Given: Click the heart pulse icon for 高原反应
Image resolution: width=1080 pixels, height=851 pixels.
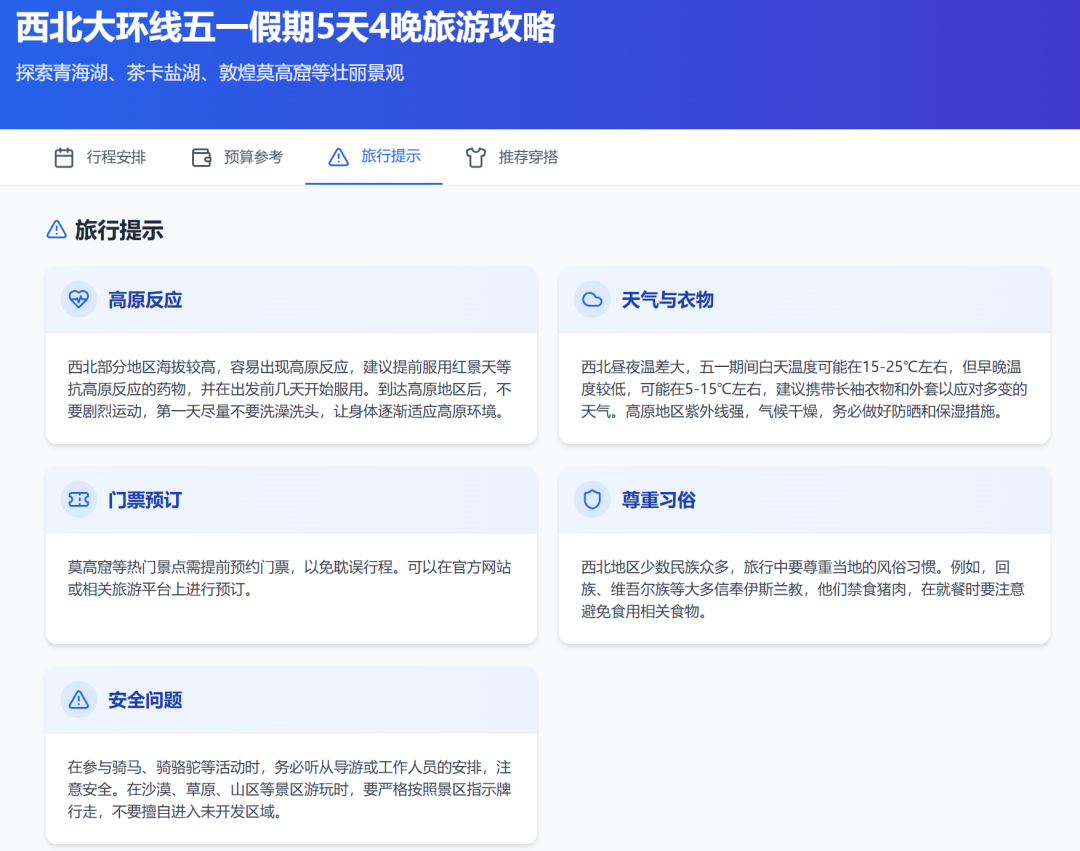Looking at the screenshot, I should click(79, 300).
